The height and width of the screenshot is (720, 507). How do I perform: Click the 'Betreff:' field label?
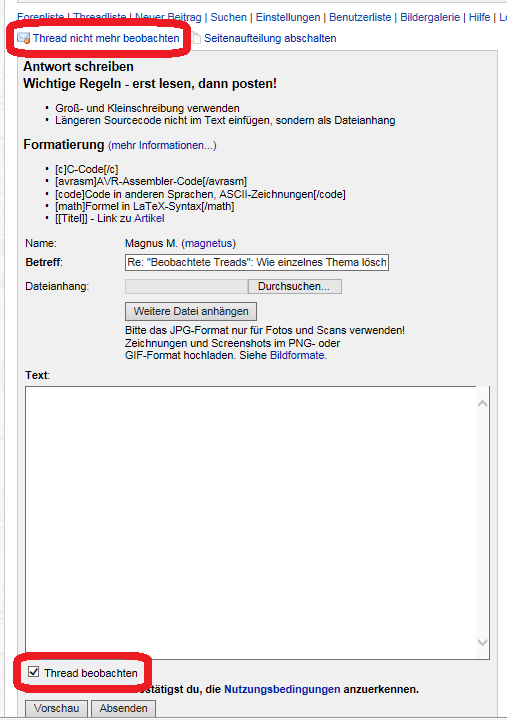pos(44,262)
